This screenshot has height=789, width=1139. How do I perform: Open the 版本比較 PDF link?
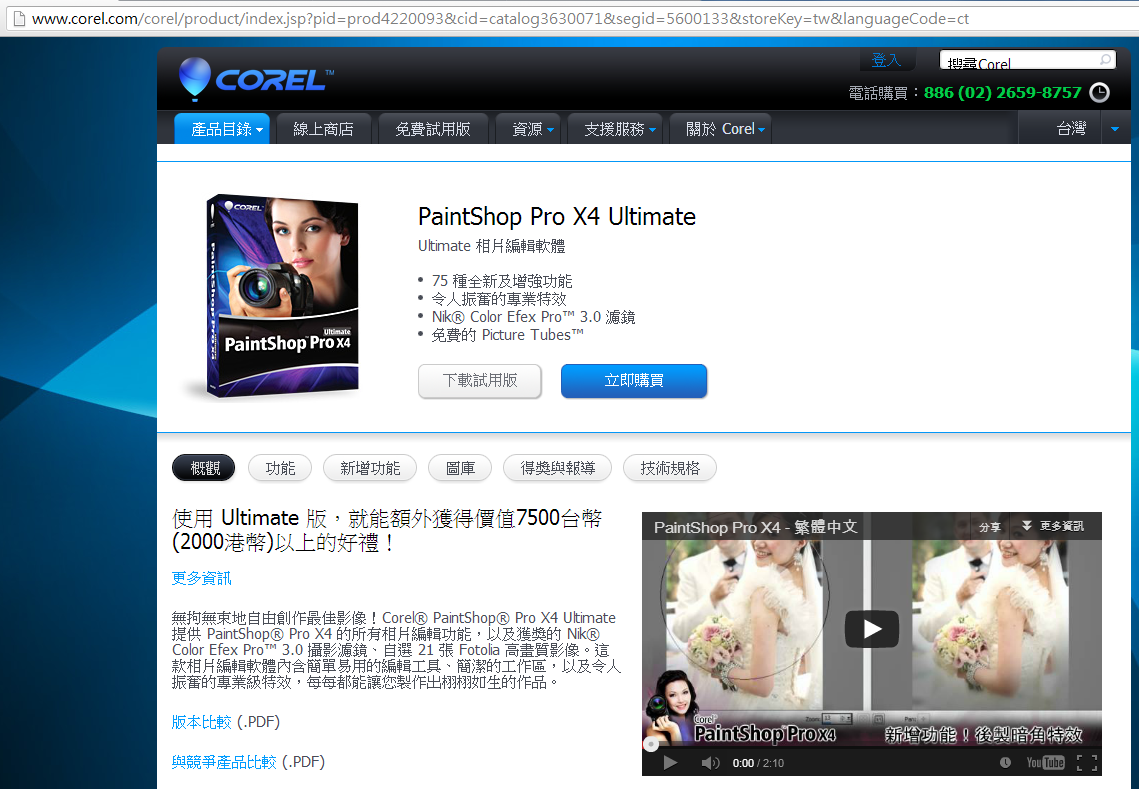tap(201, 722)
